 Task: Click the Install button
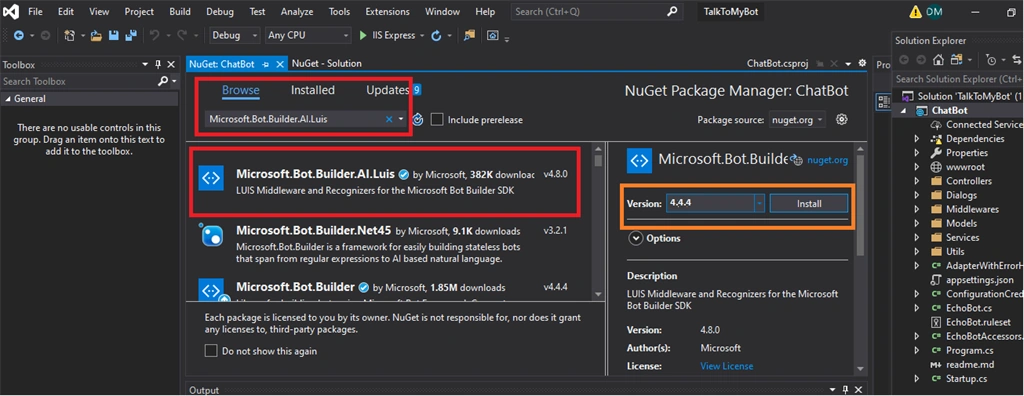pyautogui.click(x=809, y=203)
